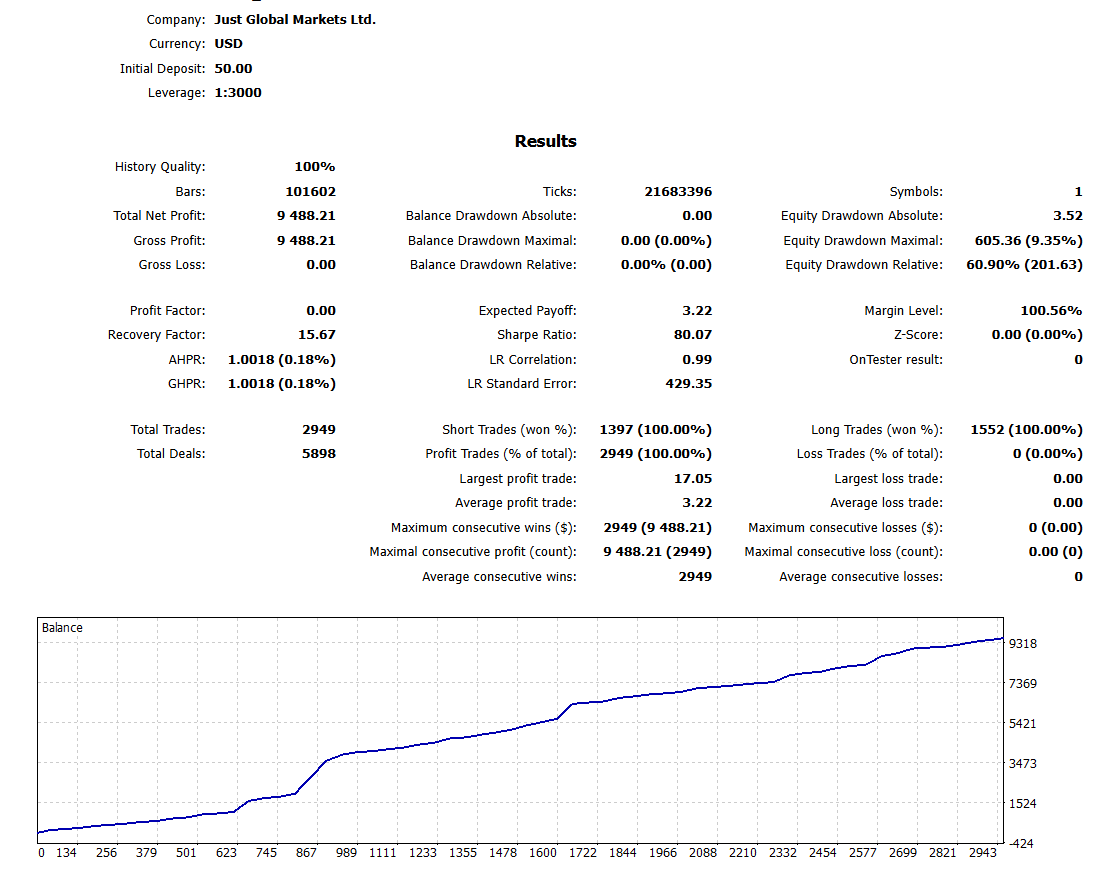Image resolution: width=1101 pixels, height=883 pixels.
Task: Click x-axis label '1600' on balance chart
Action: click(x=543, y=853)
